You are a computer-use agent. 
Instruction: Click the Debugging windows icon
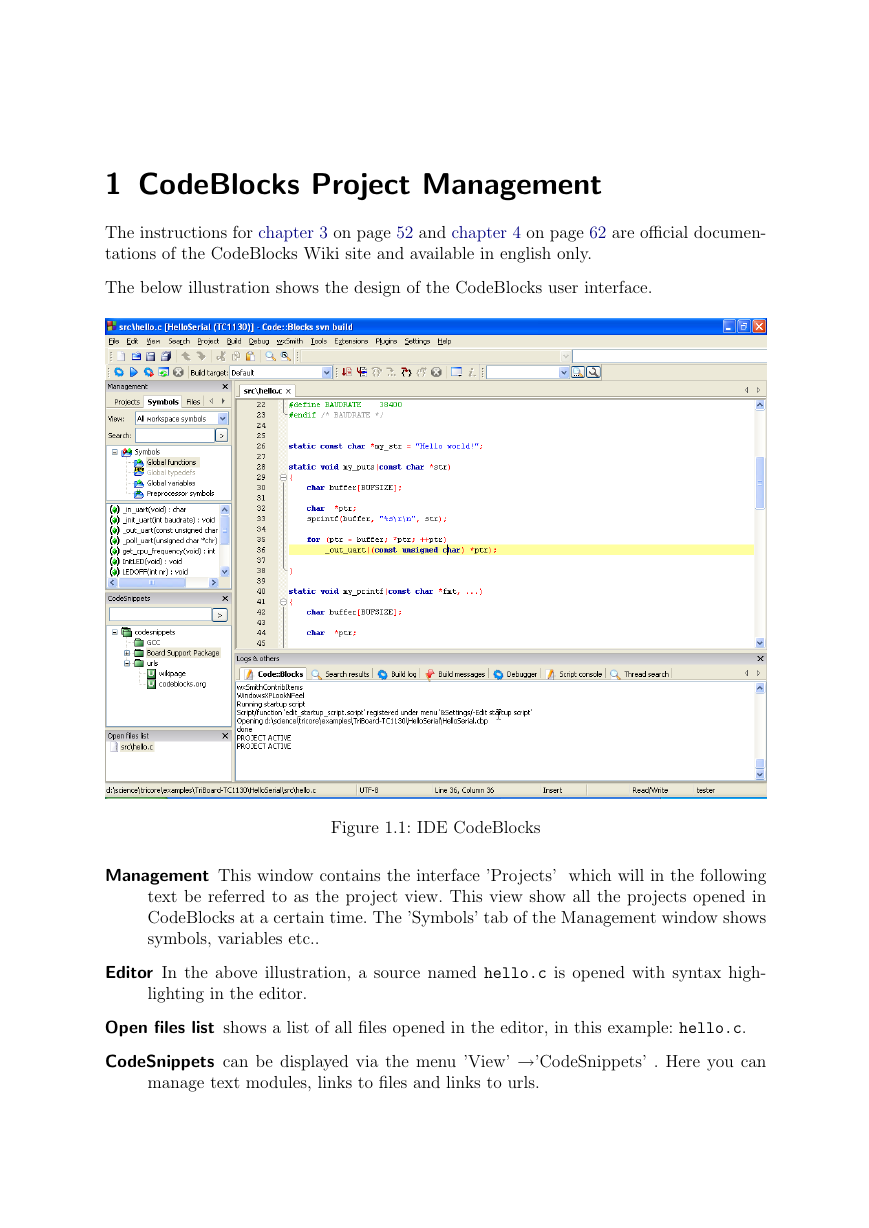[x=456, y=372]
